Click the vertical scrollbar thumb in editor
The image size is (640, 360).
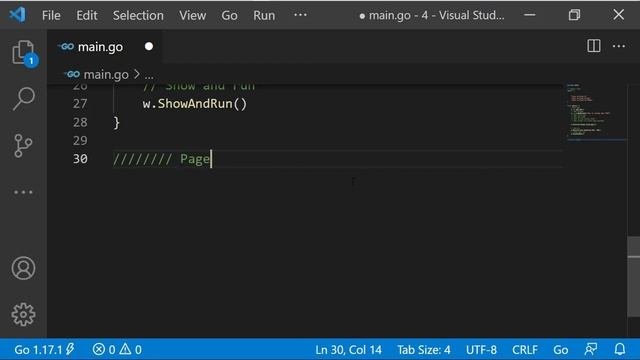(633, 276)
